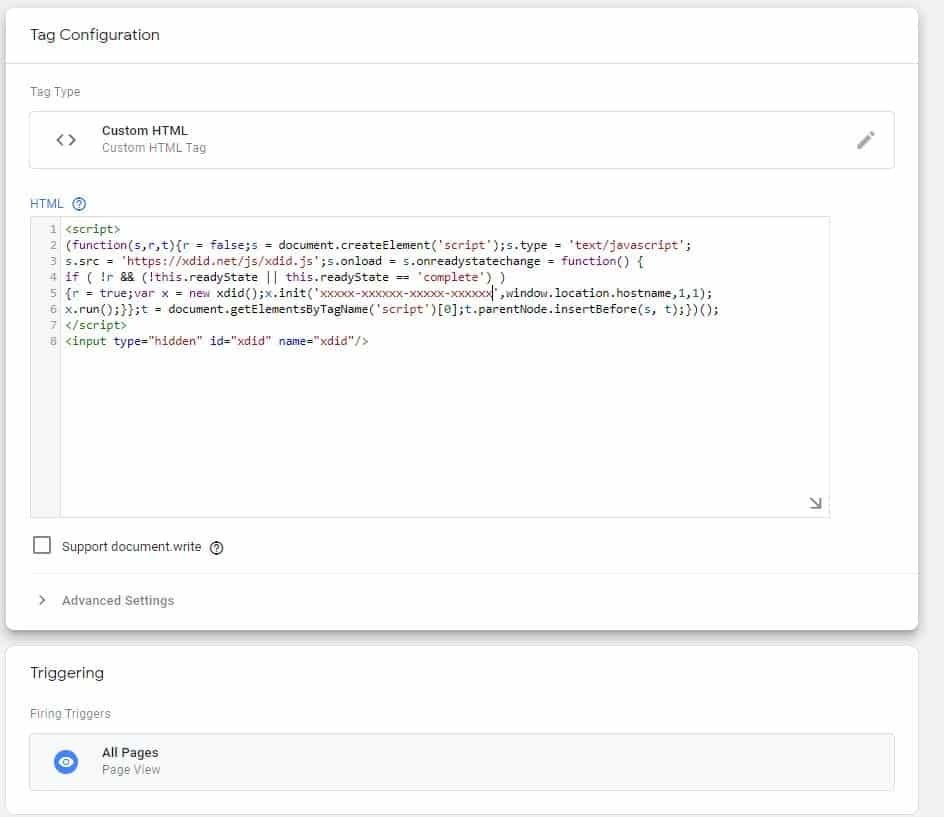Click the pencil edit icon for tag type
Image resolution: width=944 pixels, height=817 pixels.
pos(865,140)
